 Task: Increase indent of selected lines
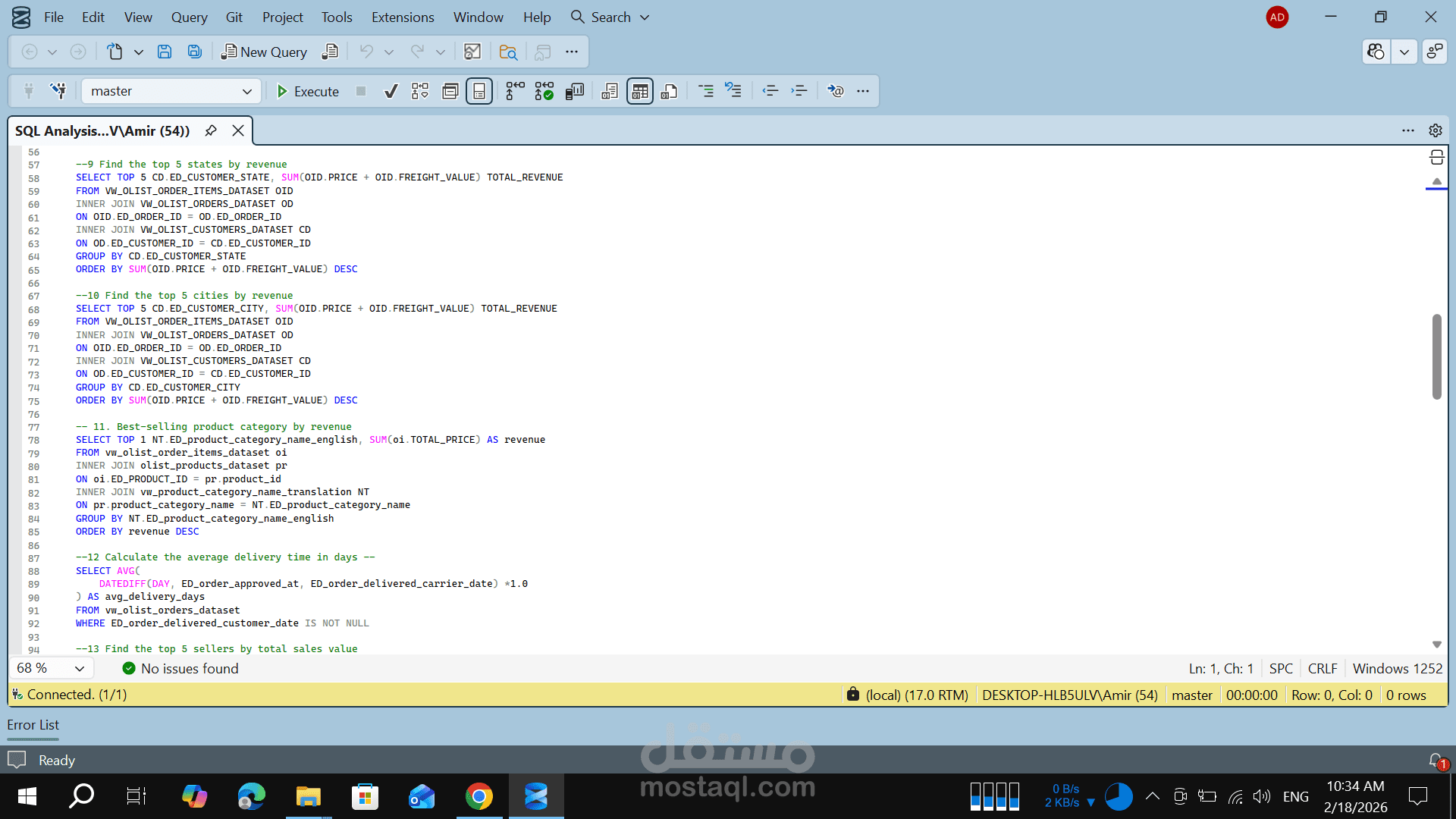click(x=799, y=91)
